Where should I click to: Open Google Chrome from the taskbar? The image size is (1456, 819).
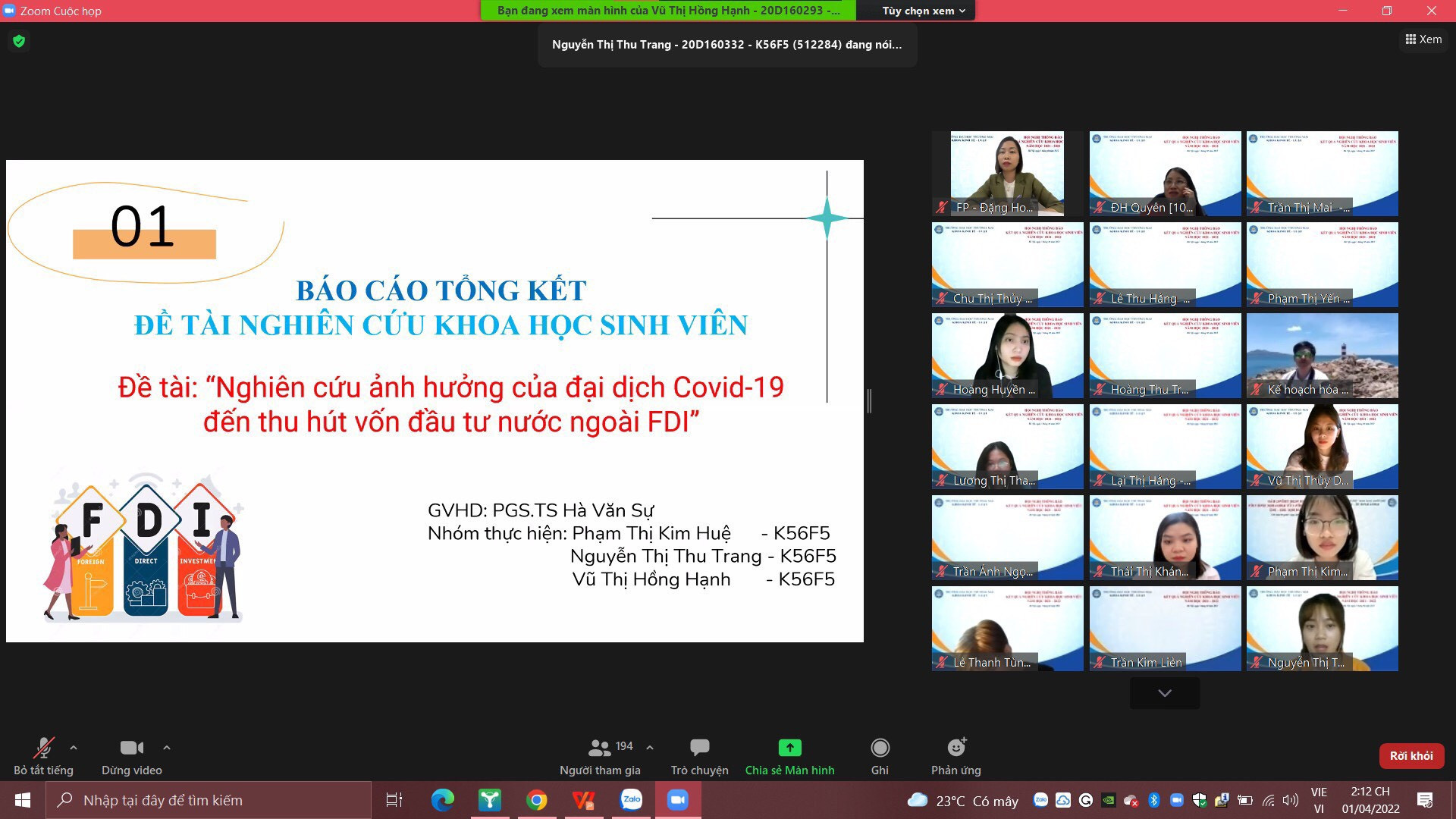[x=537, y=800]
